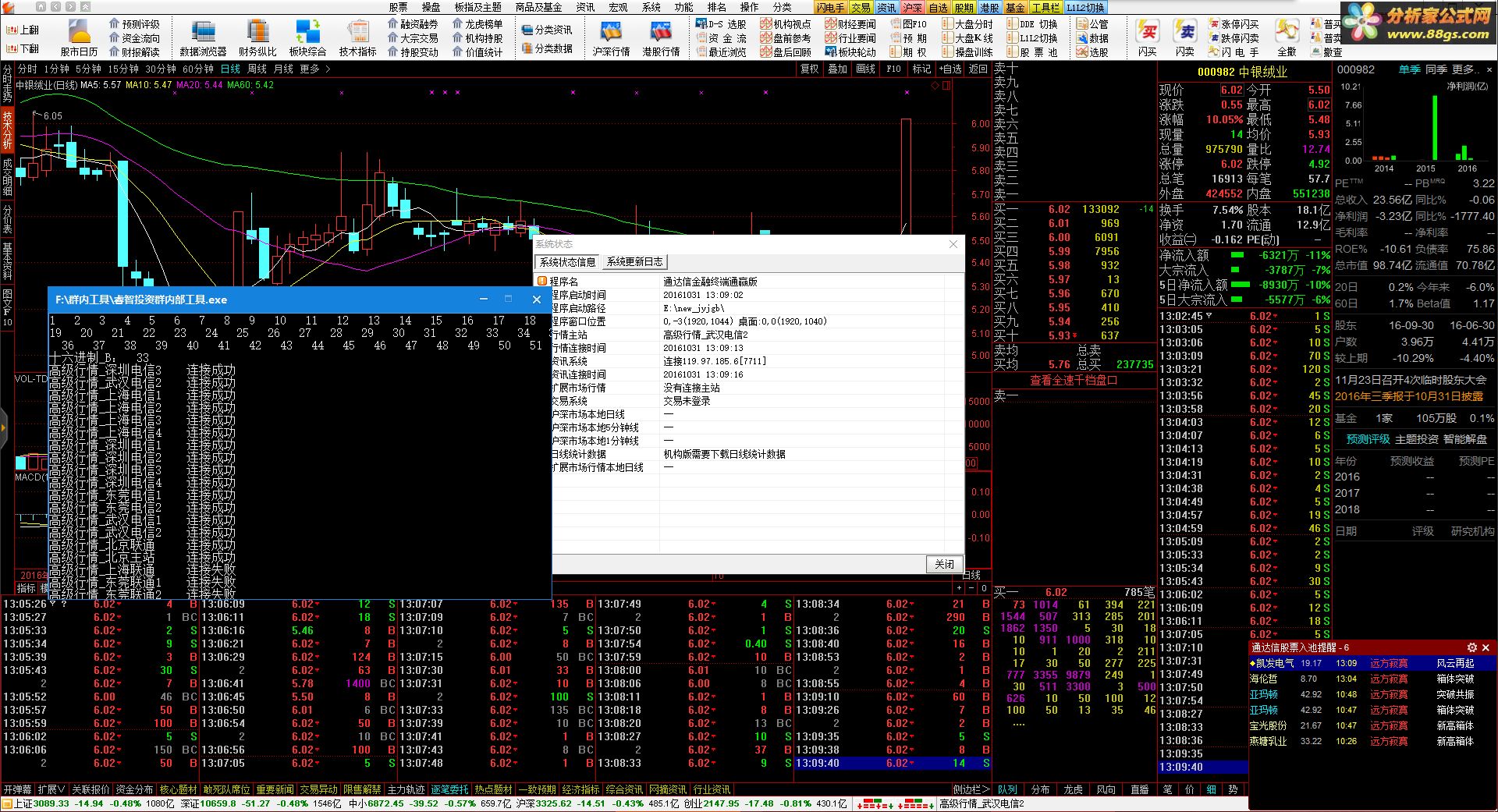Click the 闪卖 flash sell icon
The image size is (1498, 812).
pos(1185,37)
